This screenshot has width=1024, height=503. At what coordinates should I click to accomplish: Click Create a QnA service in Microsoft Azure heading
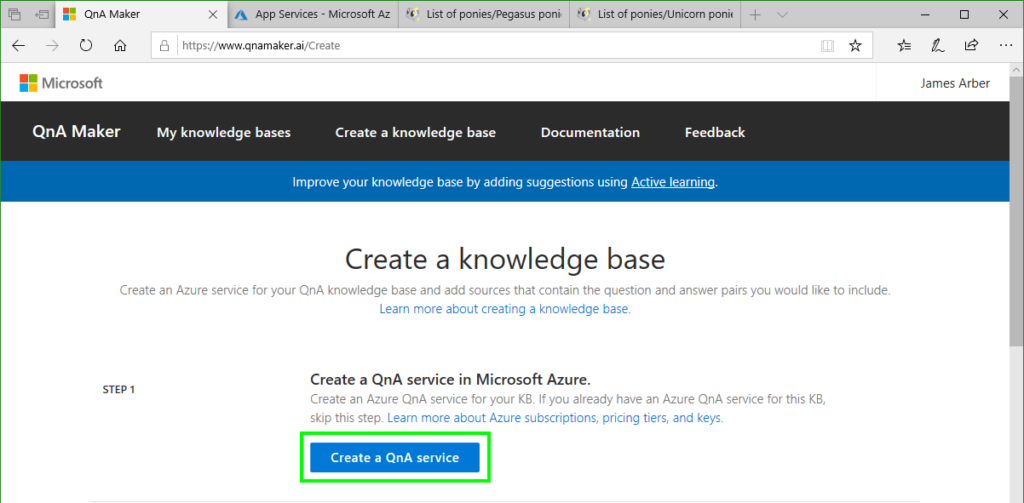coord(451,380)
